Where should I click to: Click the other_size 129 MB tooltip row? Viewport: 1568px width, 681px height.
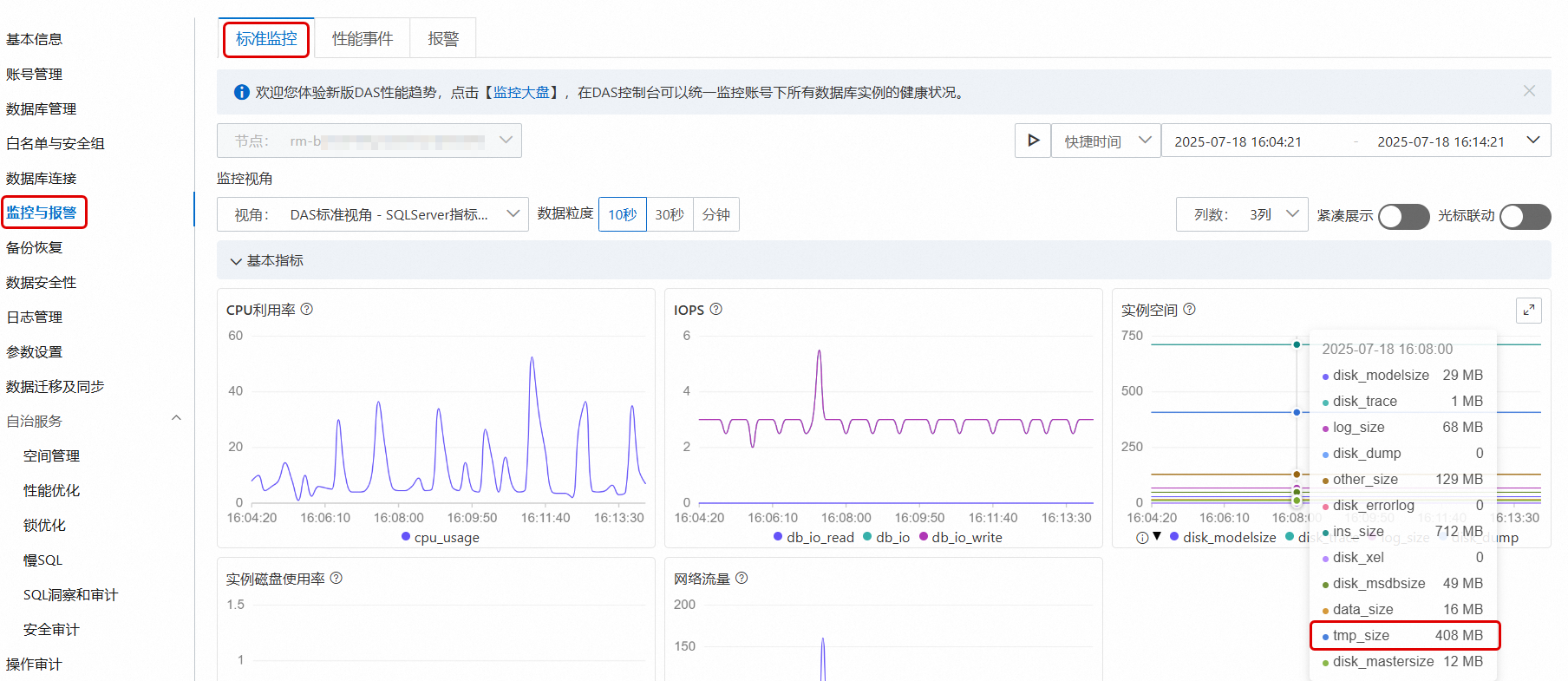(x=1403, y=479)
